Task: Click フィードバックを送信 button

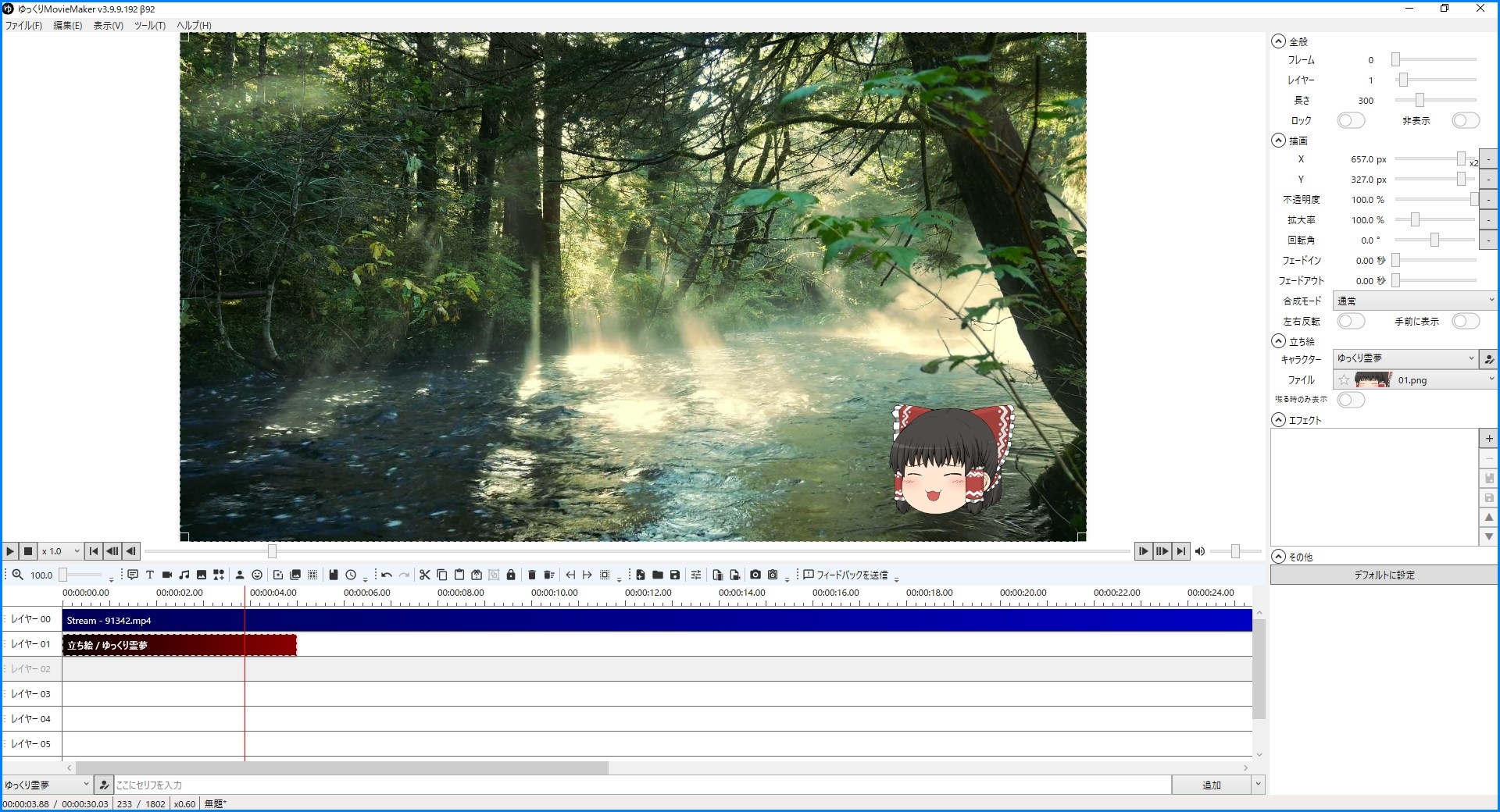Action: click(846, 575)
